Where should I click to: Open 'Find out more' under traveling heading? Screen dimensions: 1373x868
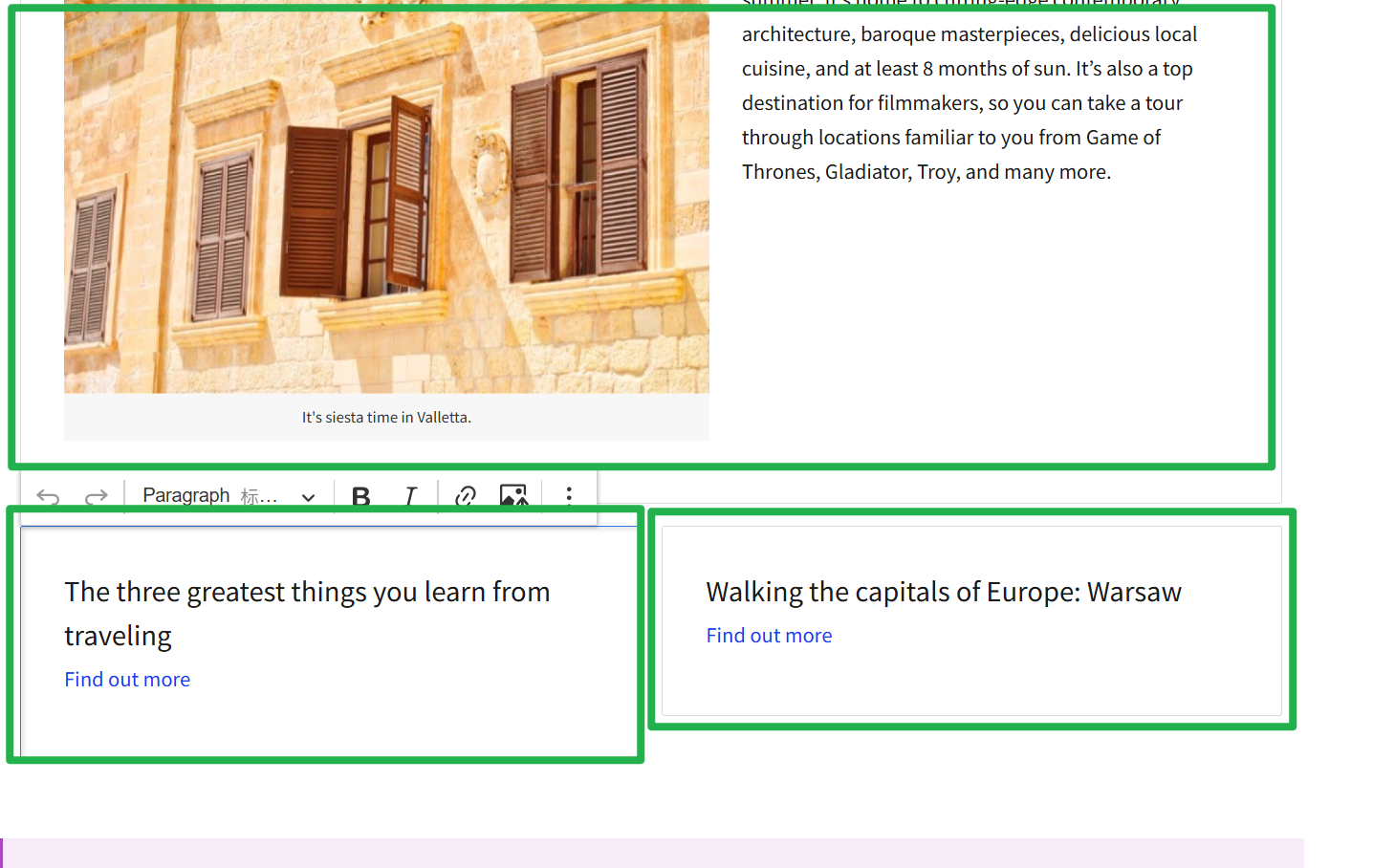(x=127, y=680)
